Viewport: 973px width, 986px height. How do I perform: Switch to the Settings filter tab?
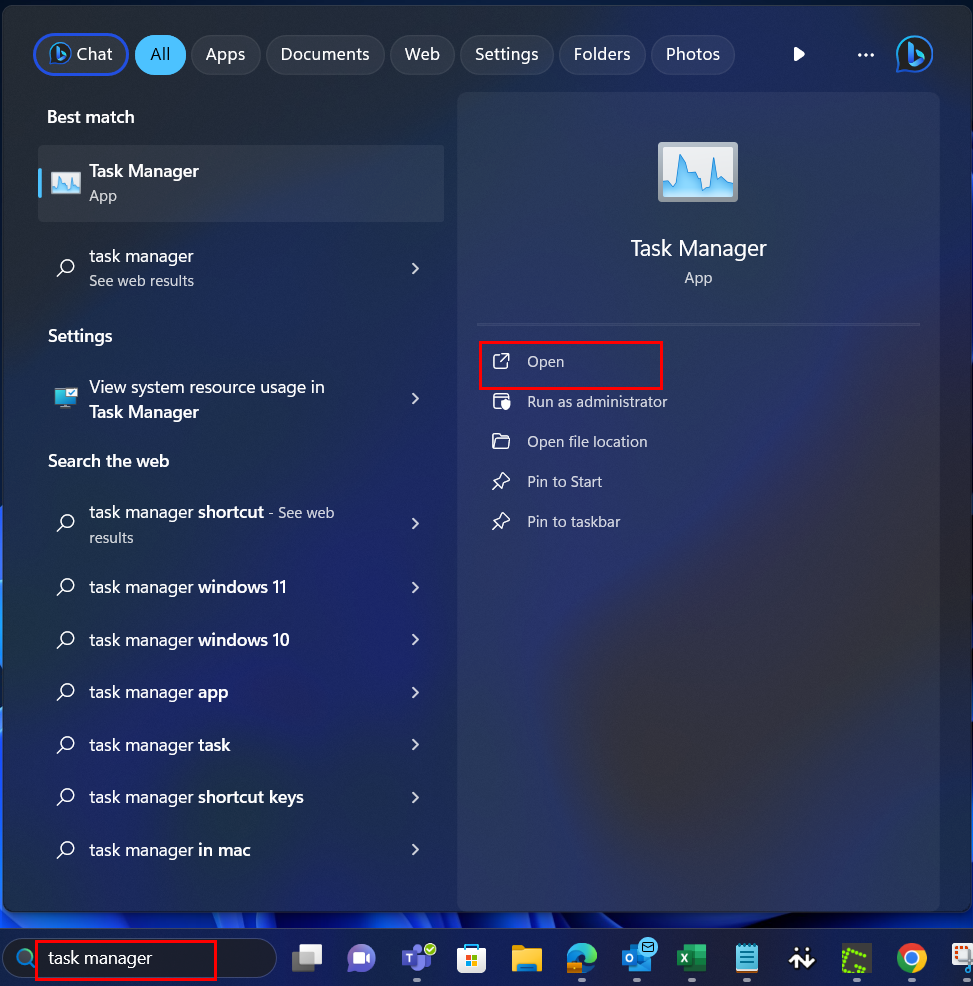tap(506, 54)
